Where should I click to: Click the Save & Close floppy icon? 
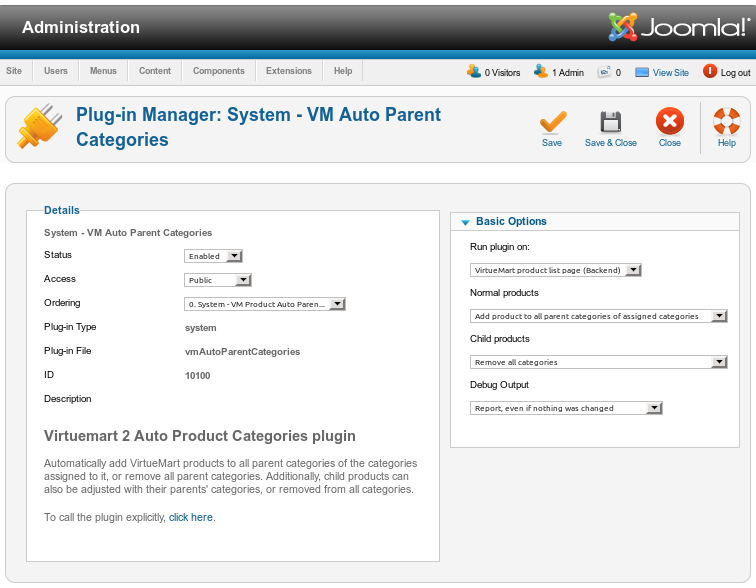pyautogui.click(x=610, y=123)
